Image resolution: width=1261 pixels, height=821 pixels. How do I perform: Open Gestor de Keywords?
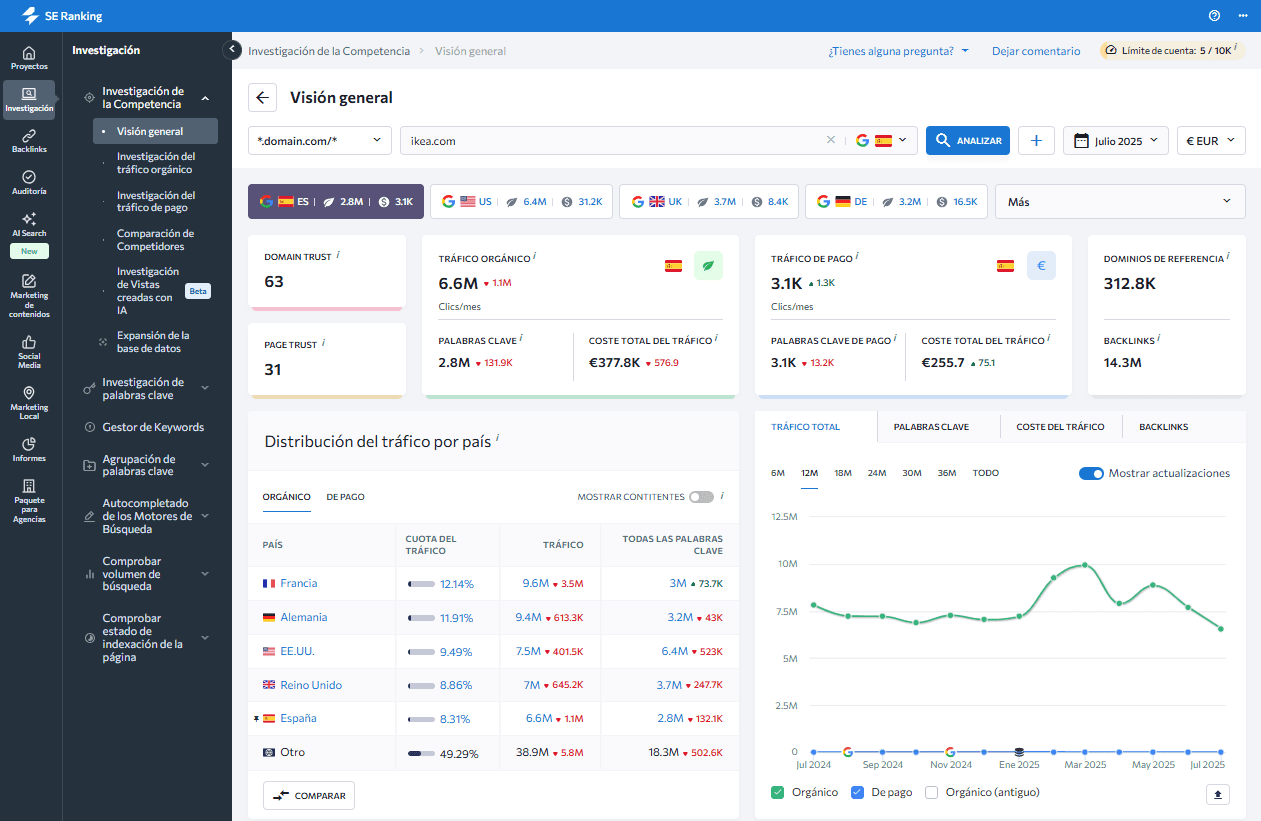coord(153,427)
